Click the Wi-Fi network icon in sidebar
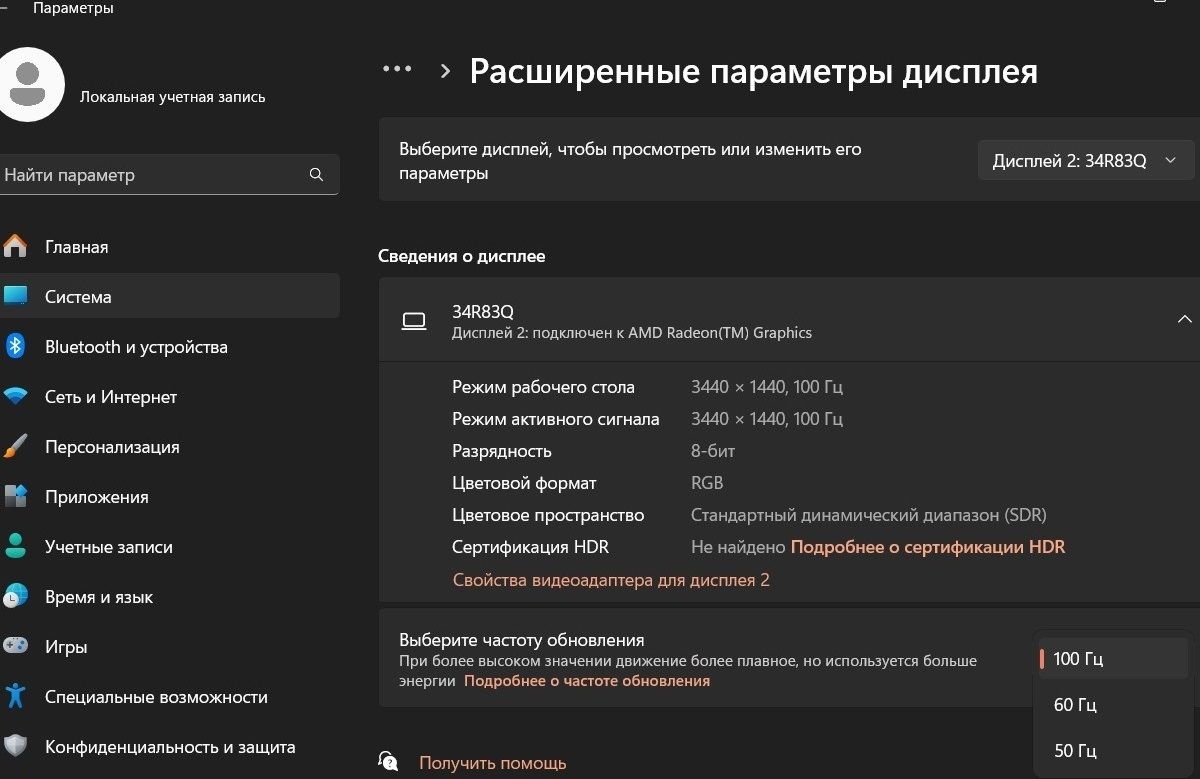Screen dimensions: 1200x779 click(15, 397)
